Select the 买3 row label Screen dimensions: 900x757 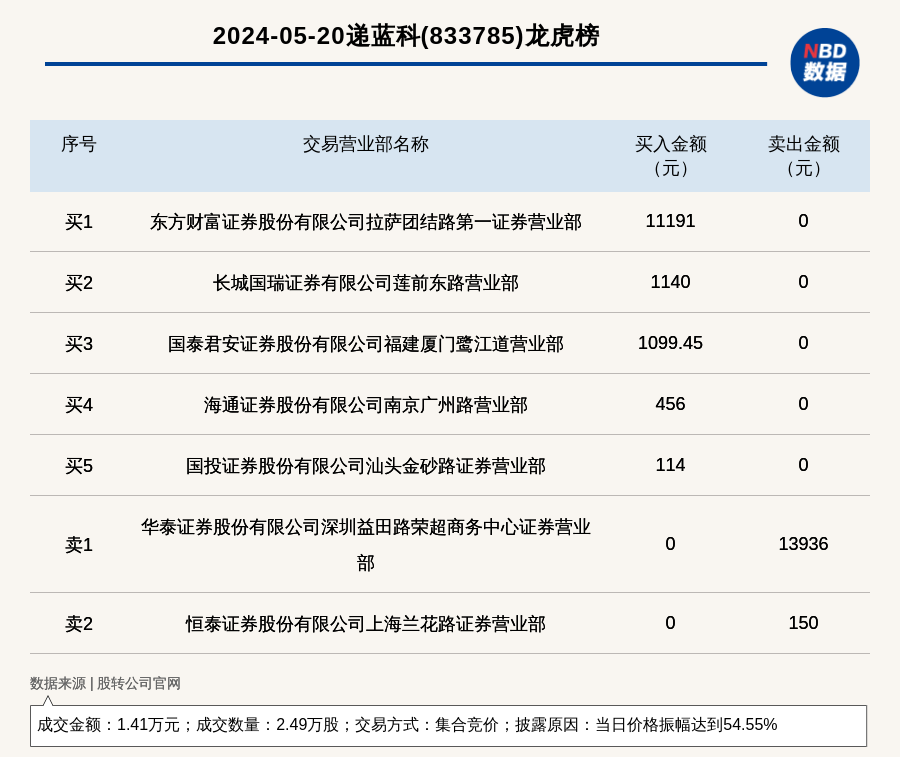[79, 344]
